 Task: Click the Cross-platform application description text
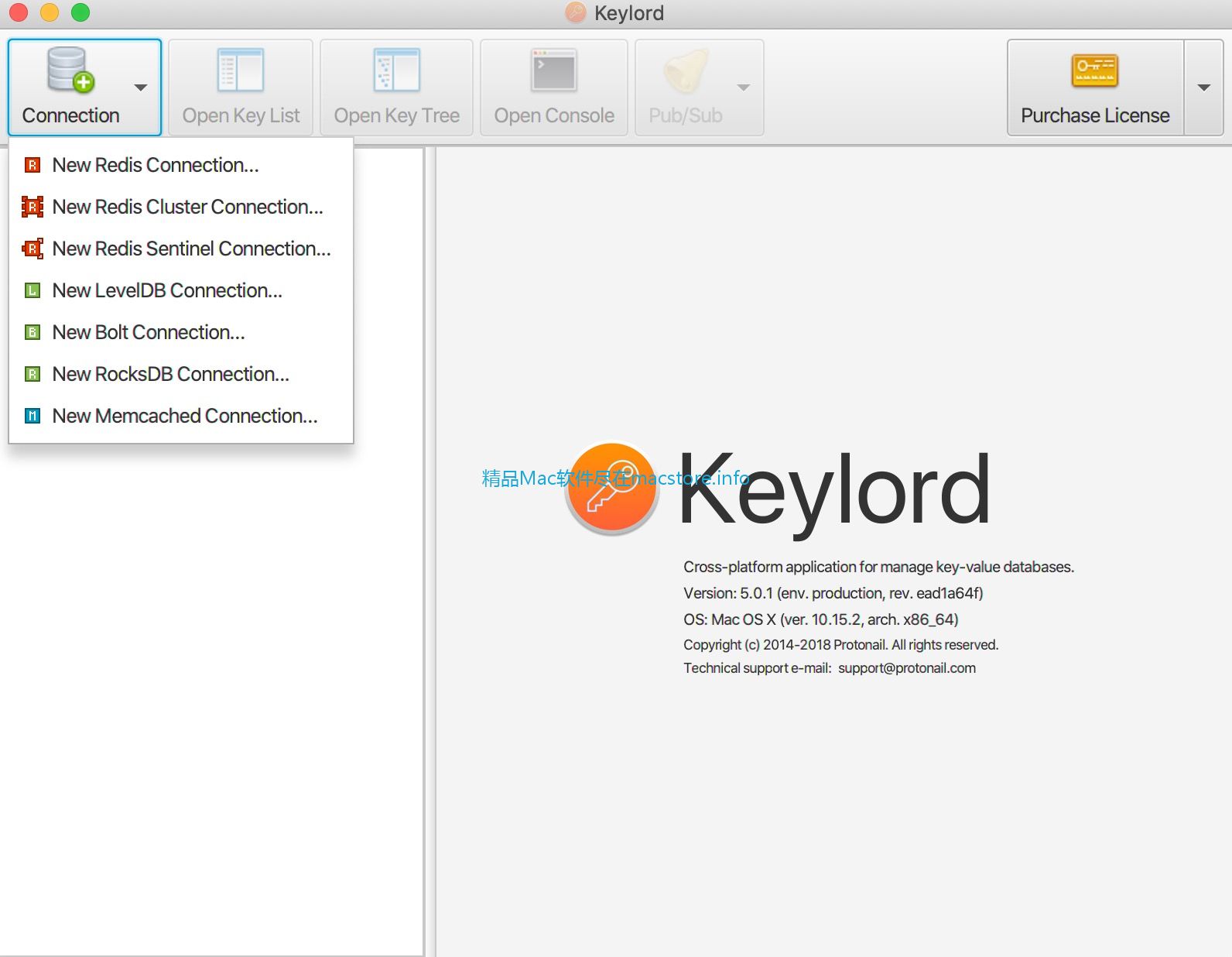coord(878,567)
